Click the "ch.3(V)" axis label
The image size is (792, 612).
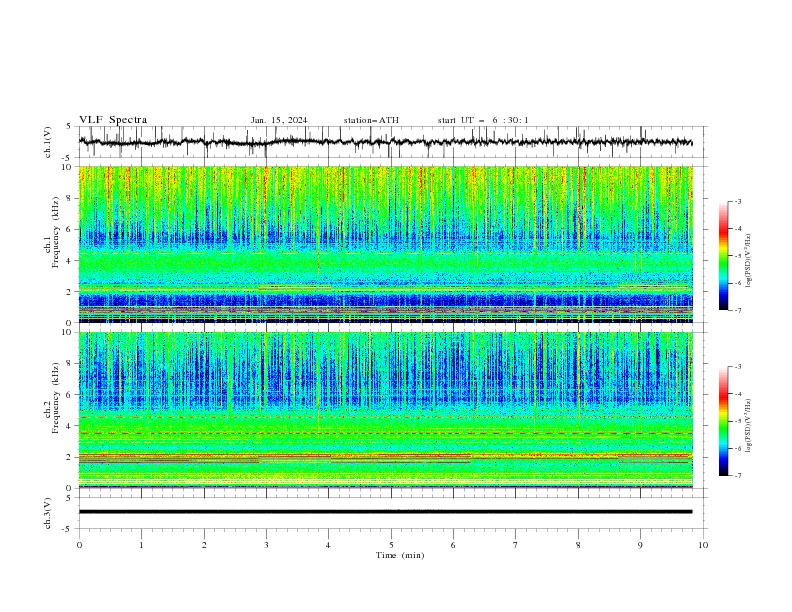click(48, 513)
